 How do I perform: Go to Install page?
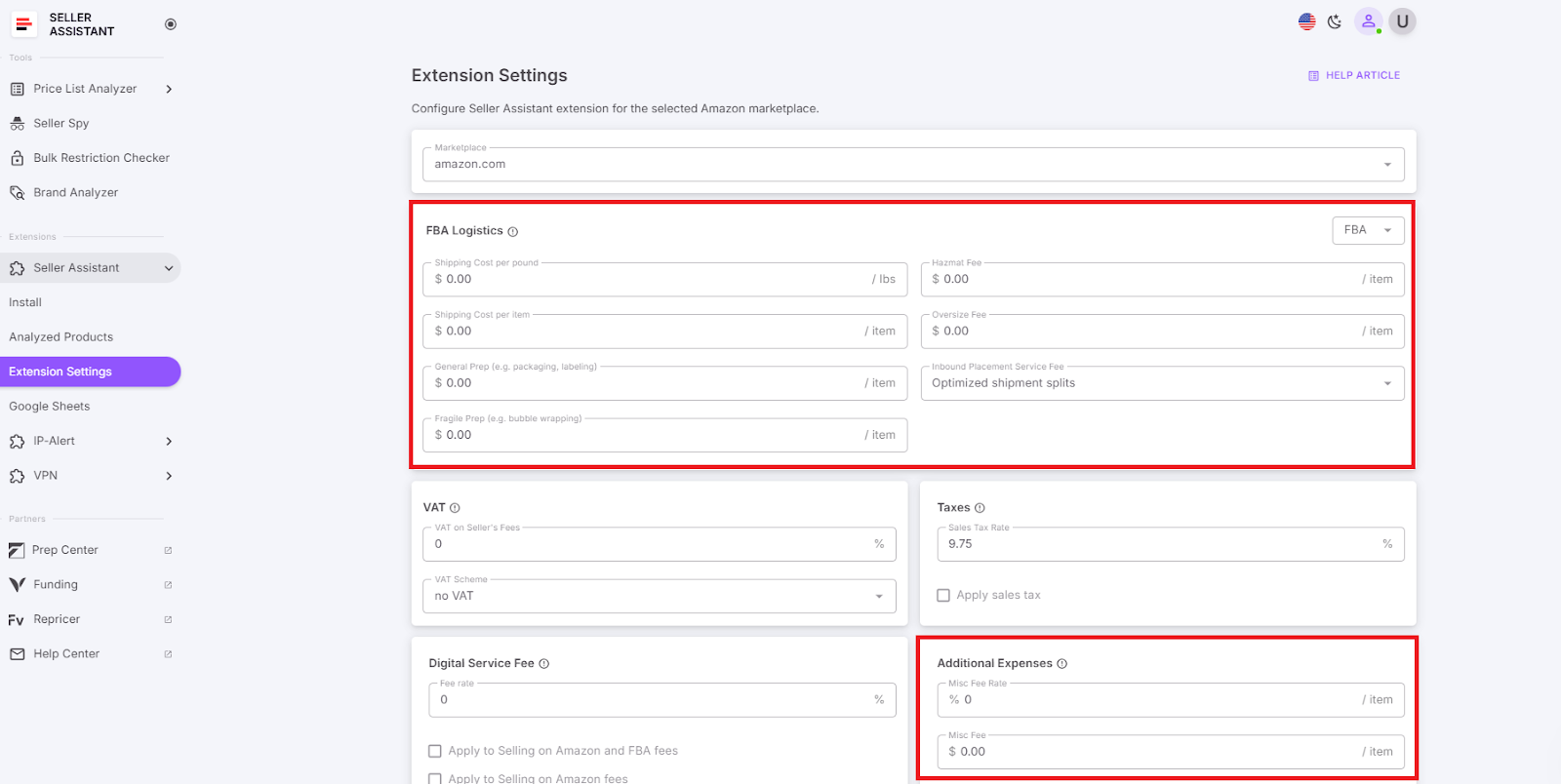[25, 302]
